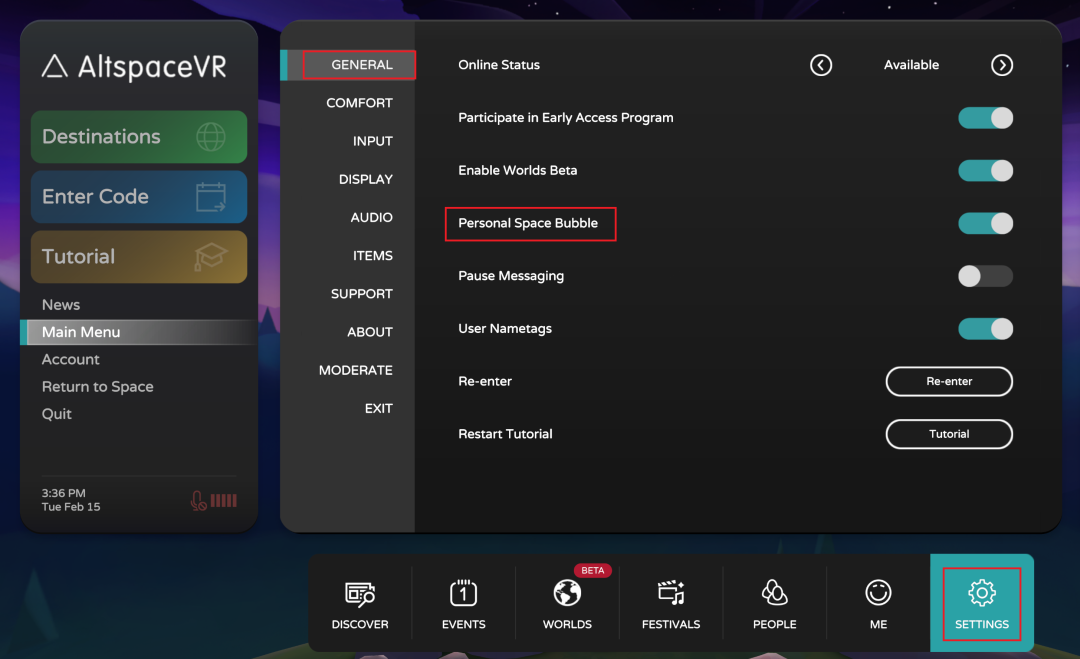Image resolution: width=1080 pixels, height=659 pixels.
Task: Click the muted microphone icon
Action: pos(198,501)
